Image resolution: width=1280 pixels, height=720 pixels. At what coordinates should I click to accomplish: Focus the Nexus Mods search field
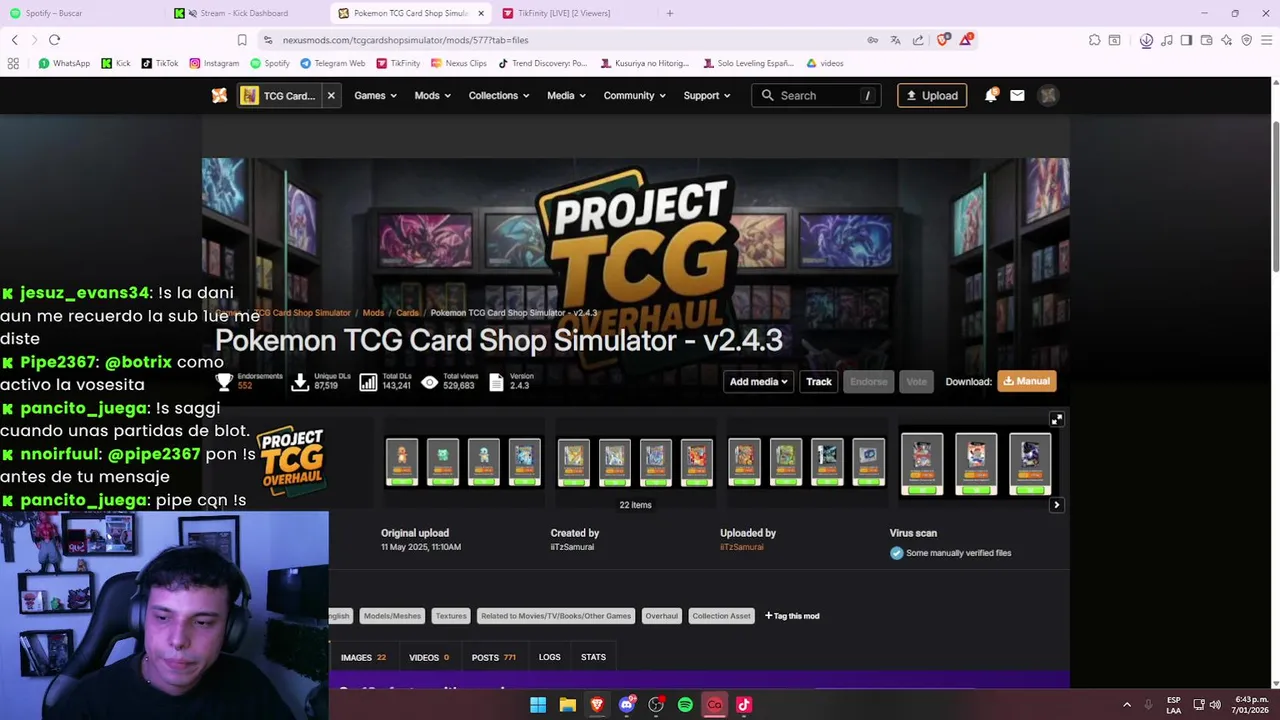[816, 95]
